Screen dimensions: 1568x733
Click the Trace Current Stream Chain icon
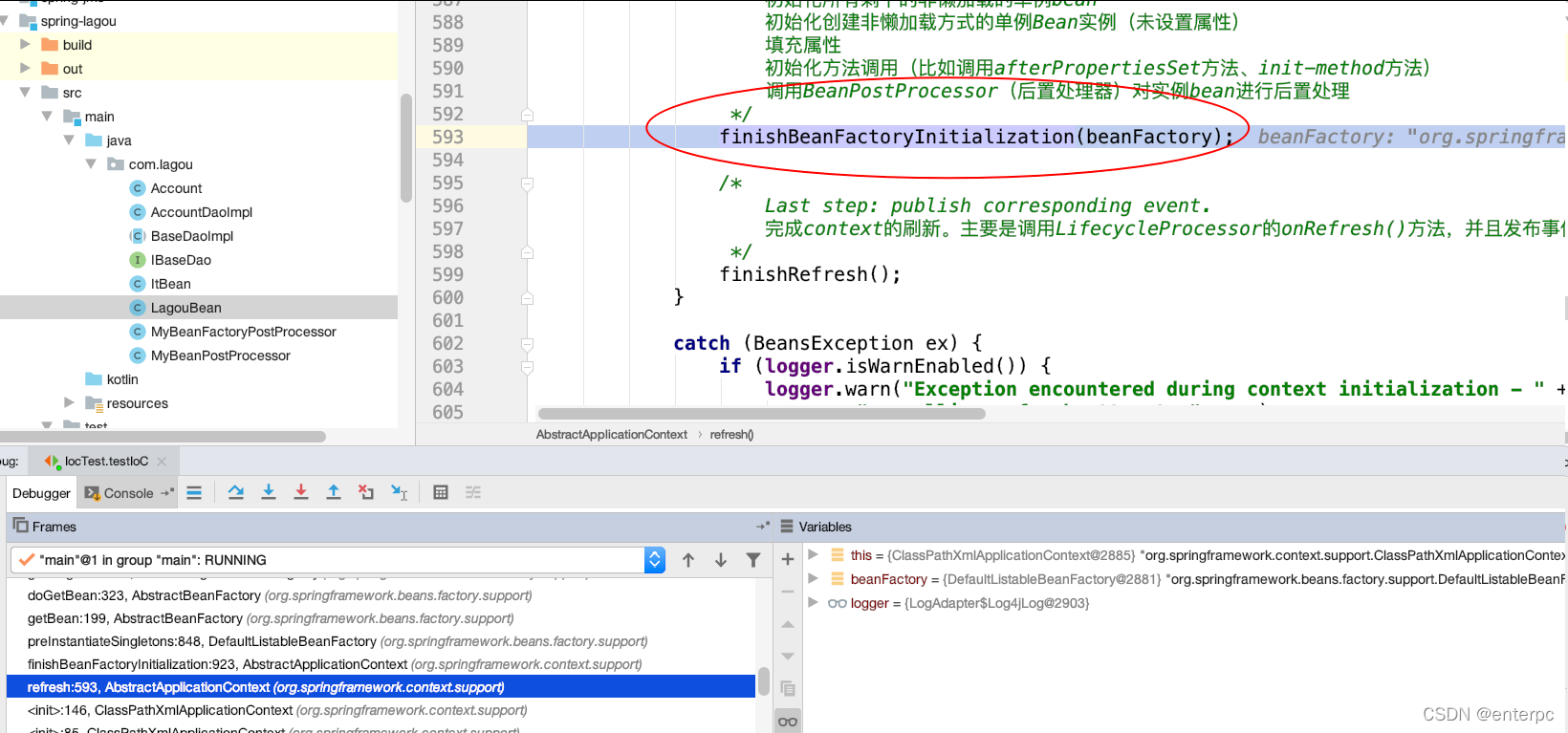(x=473, y=492)
